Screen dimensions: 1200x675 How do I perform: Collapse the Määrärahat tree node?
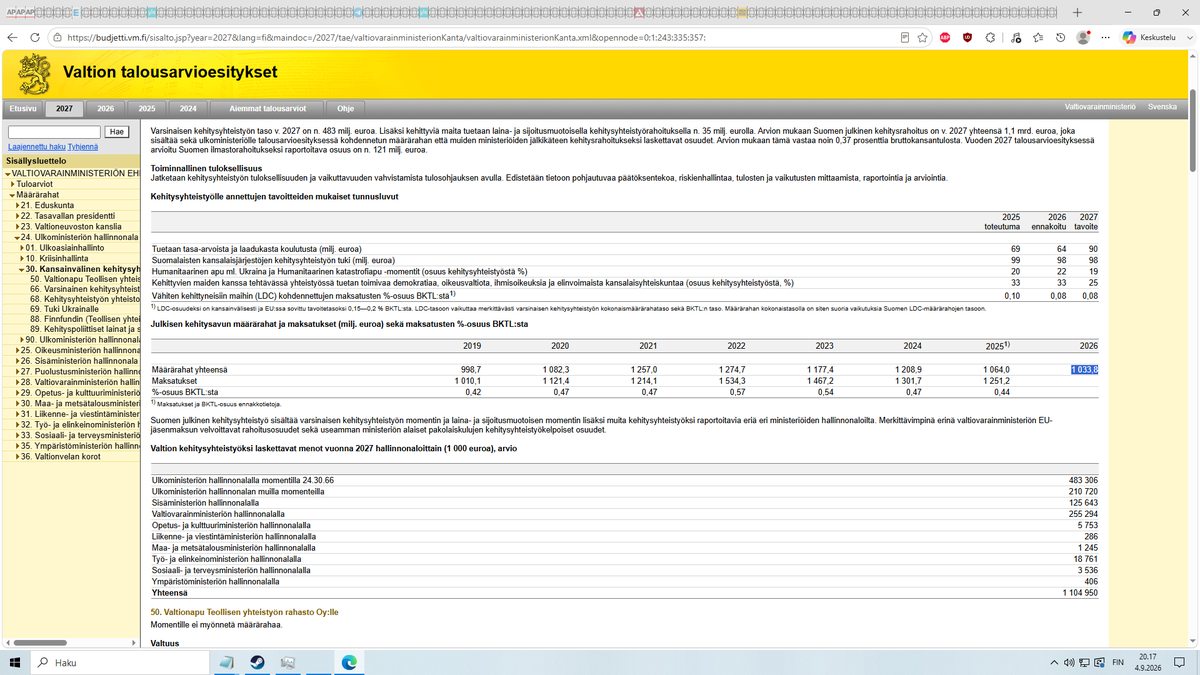tap(10, 194)
